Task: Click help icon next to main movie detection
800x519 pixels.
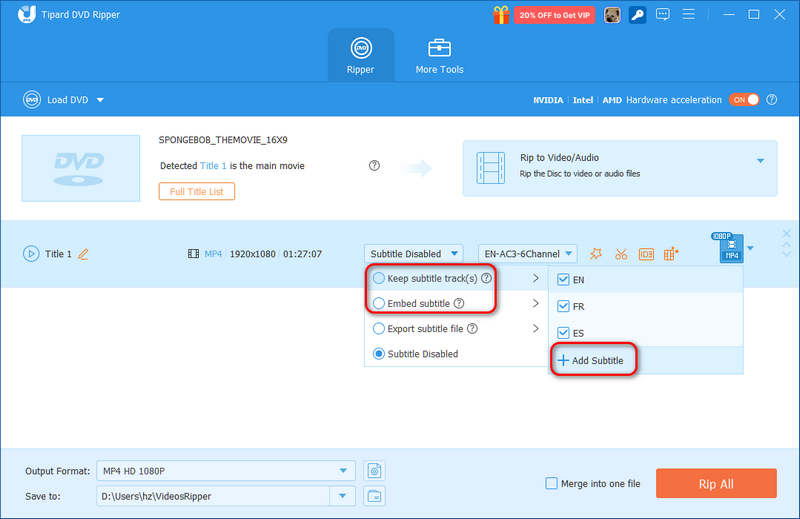Action: [374, 165]
